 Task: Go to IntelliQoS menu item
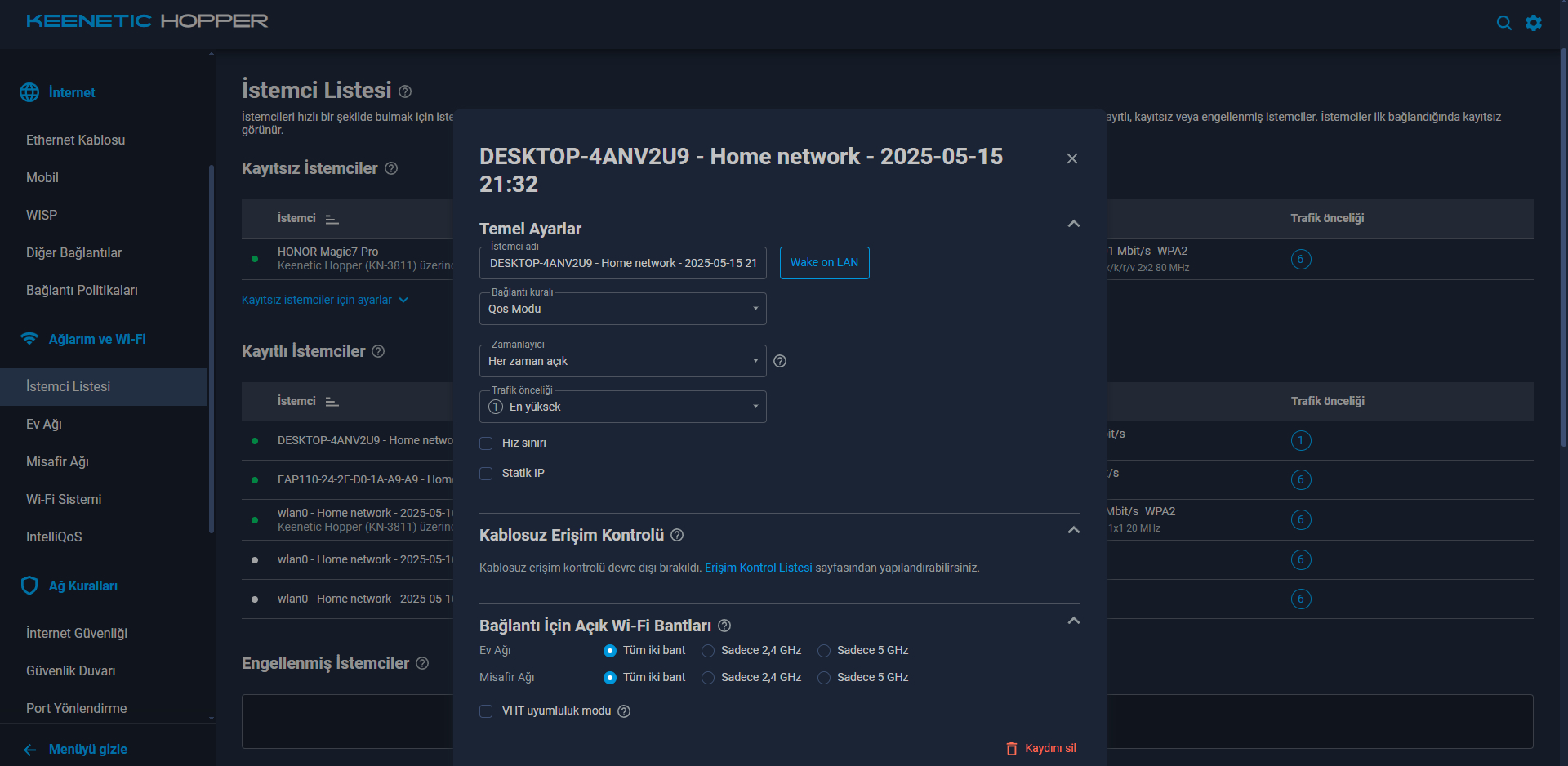pos(54,537)
